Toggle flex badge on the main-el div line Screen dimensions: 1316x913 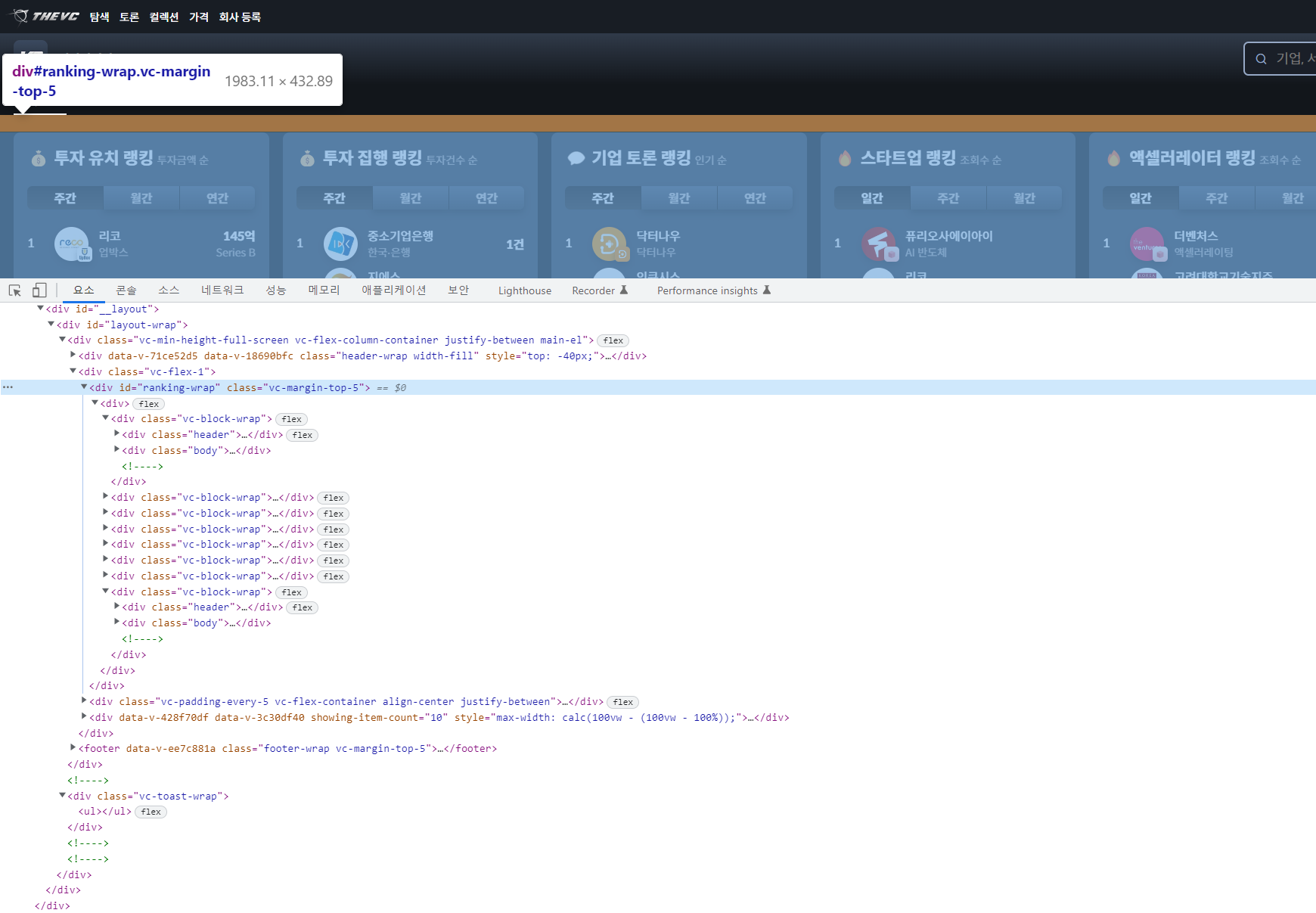click(613, 340)
